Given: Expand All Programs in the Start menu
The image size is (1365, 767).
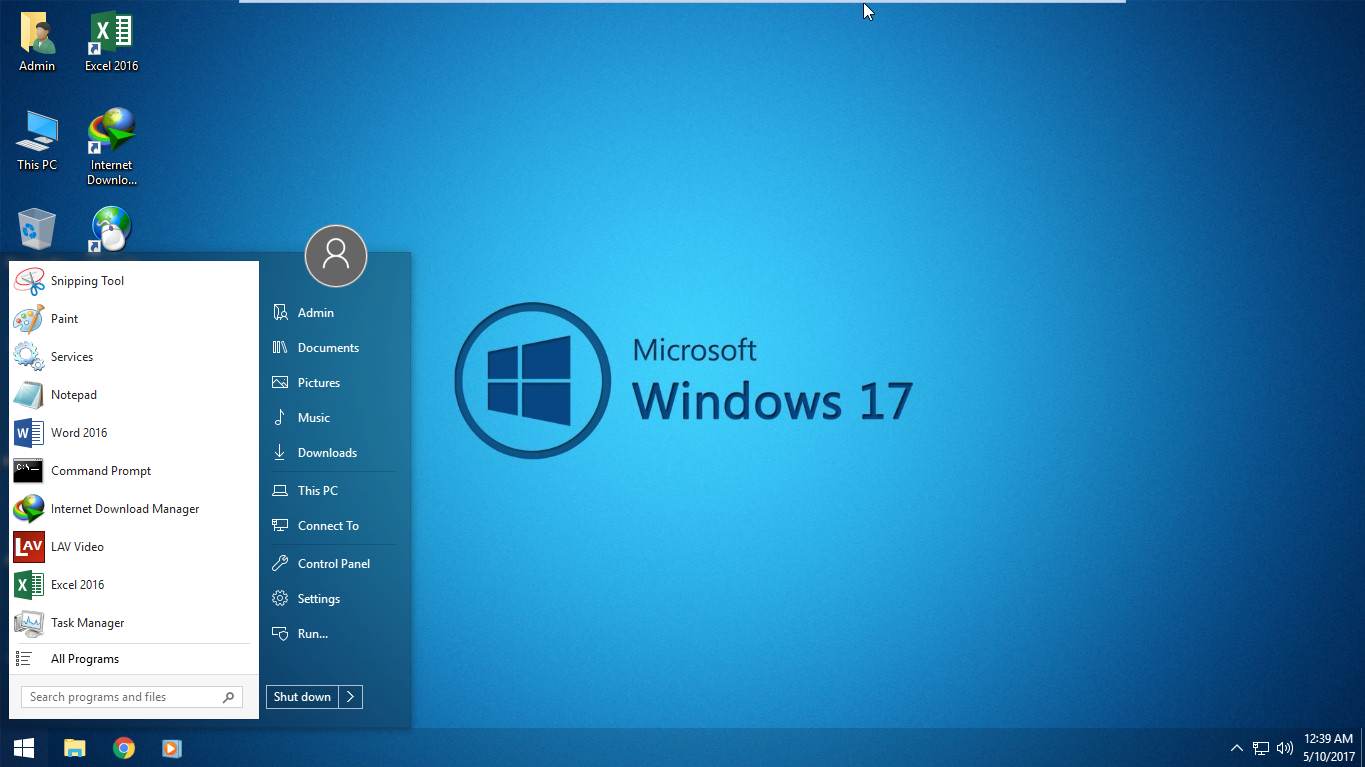Looking at the screenshot, I should pos(85,658).
